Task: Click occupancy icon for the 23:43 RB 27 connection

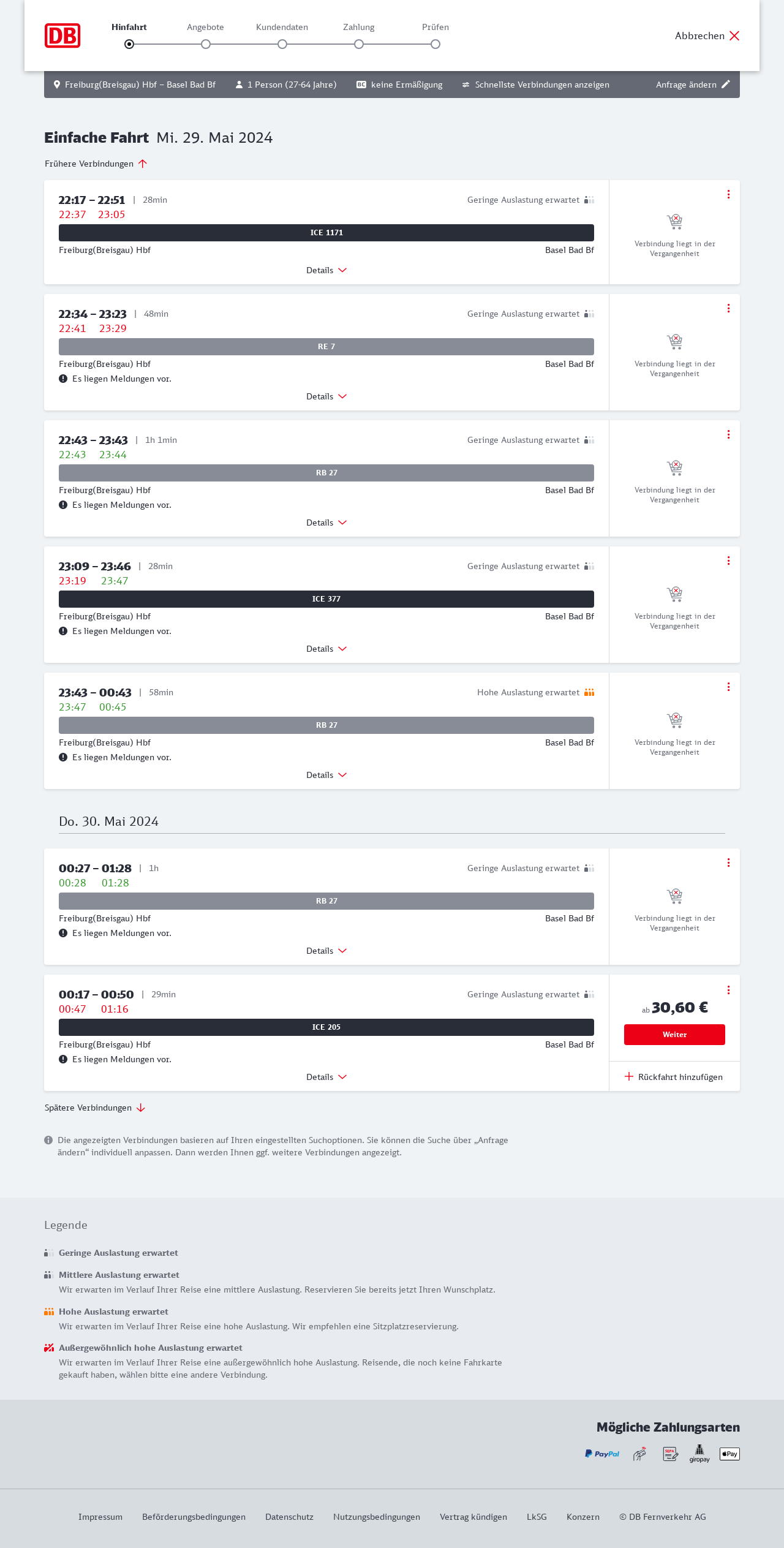Action: tap(589, 692)
